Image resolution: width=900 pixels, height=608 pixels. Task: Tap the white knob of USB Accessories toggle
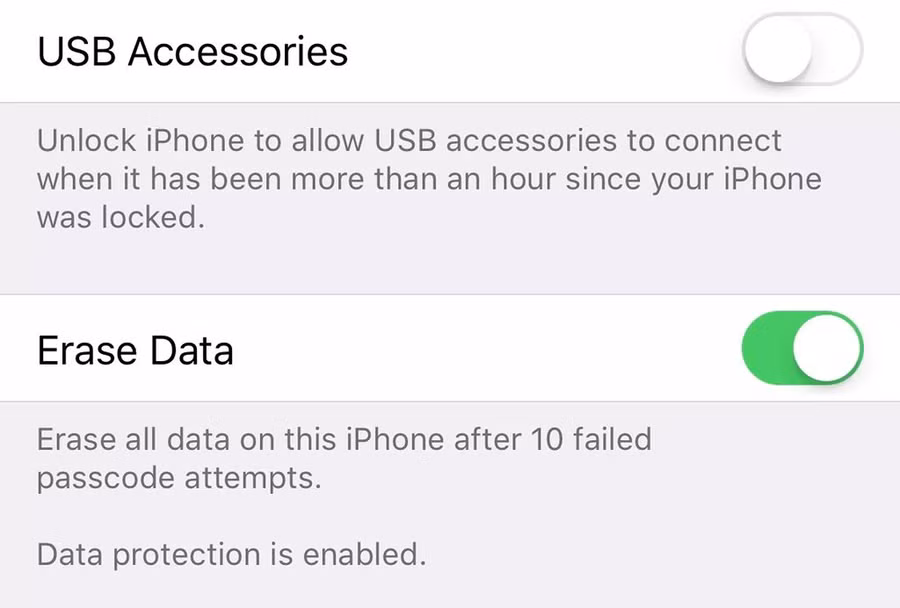pos(779,49)
